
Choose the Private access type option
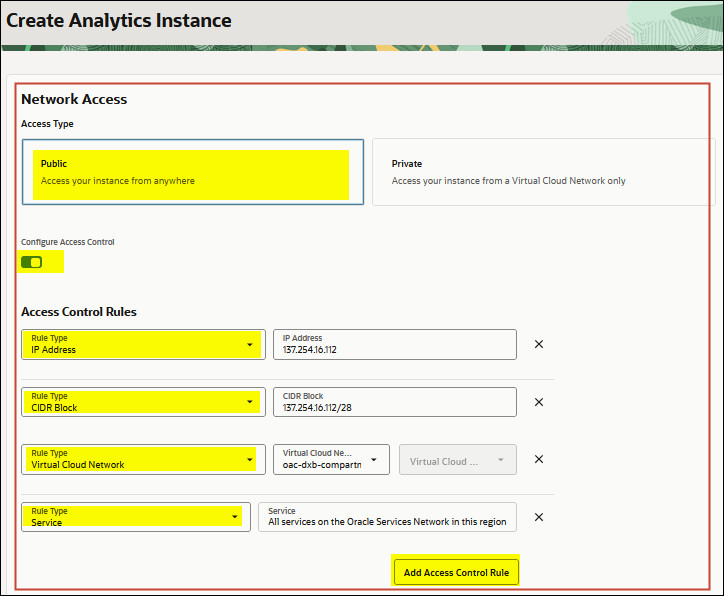pos(543,172)
